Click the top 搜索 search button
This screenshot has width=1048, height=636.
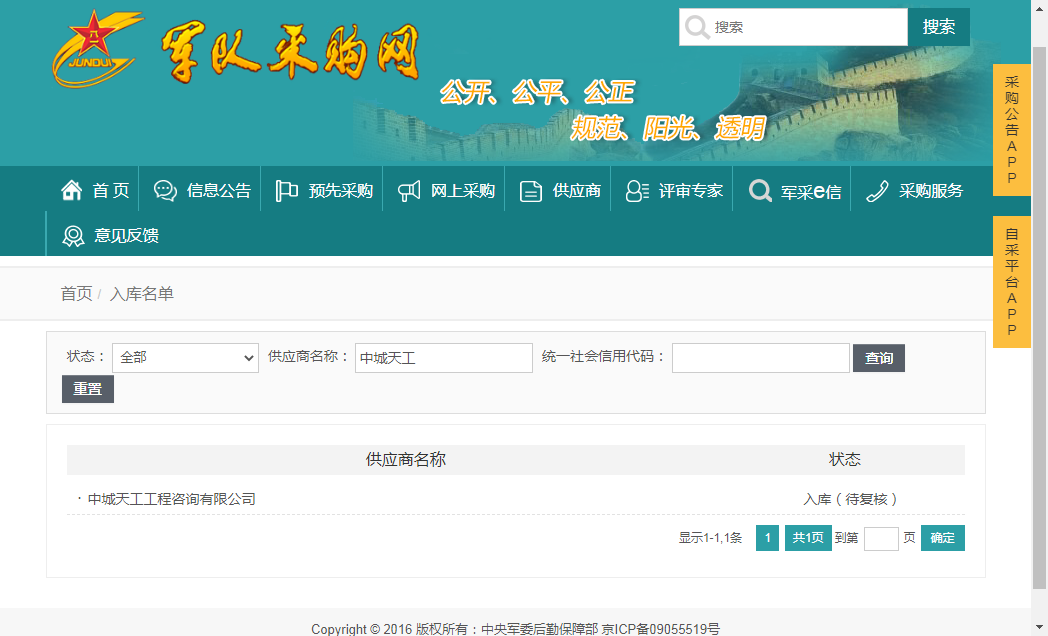click(x=938, y=27)
